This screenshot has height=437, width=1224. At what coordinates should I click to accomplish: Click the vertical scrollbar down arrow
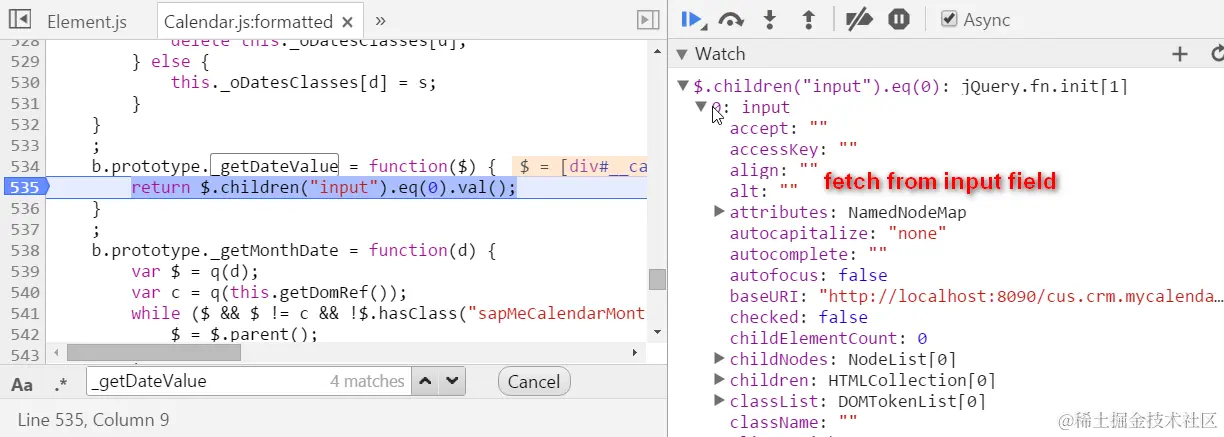[x=657, y=331]
